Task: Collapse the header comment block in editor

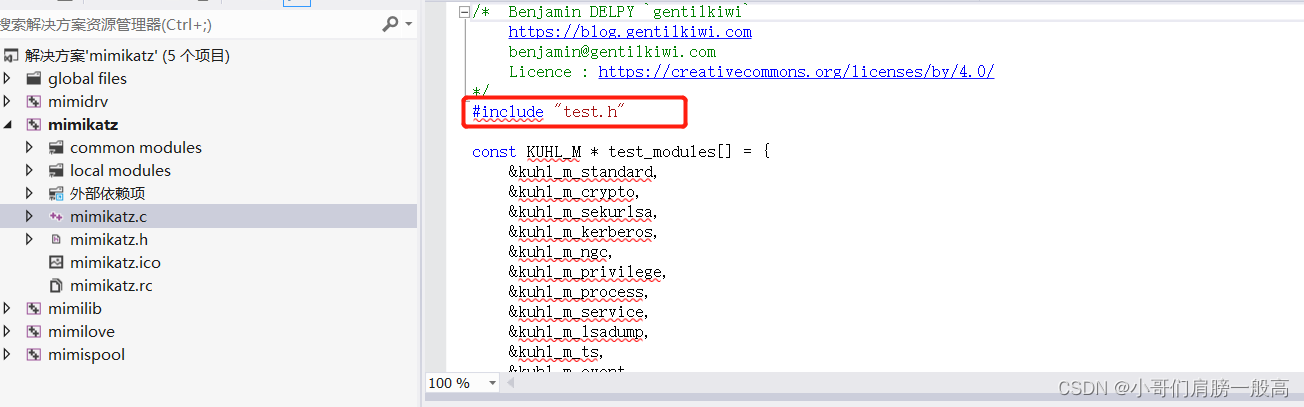Action: click(x=464, y=12)
